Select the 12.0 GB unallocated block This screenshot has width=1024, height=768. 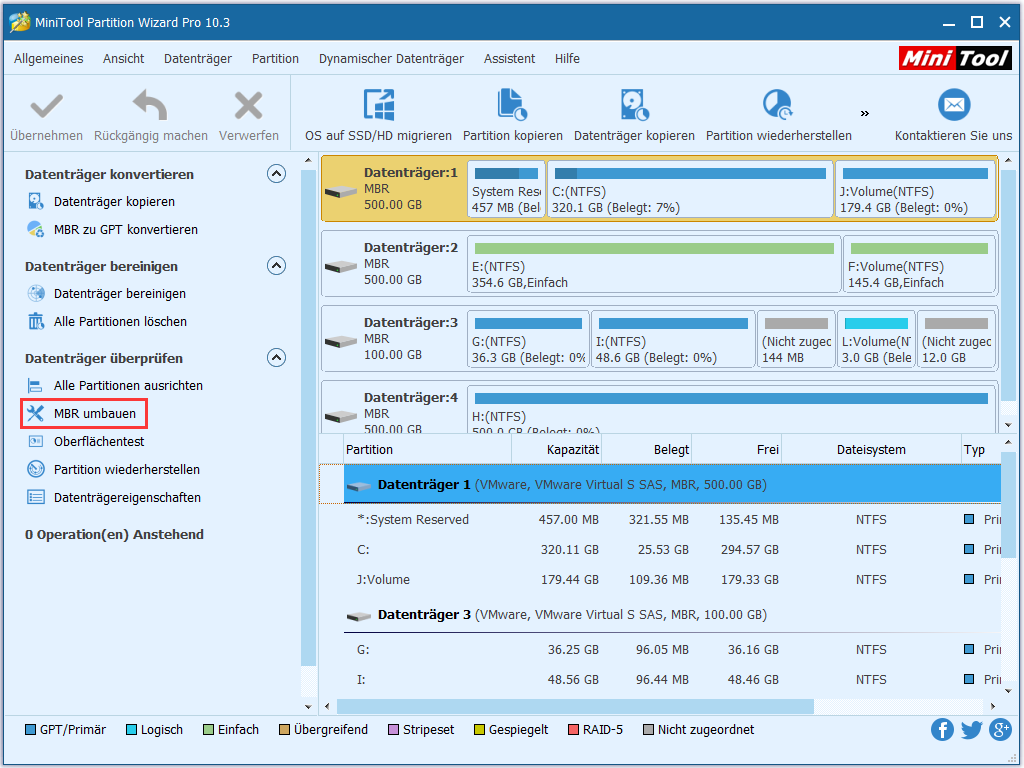[957, 340]
